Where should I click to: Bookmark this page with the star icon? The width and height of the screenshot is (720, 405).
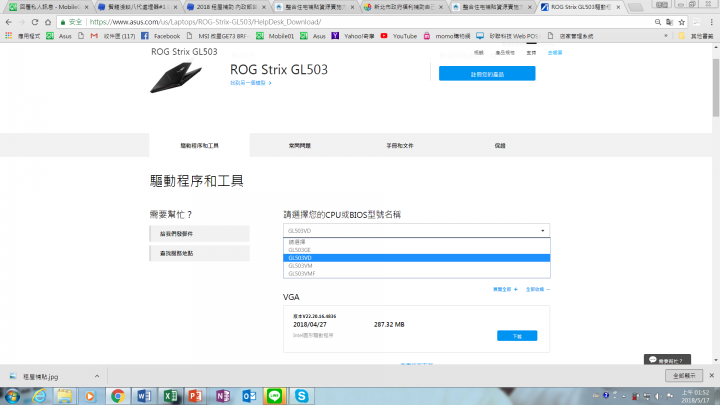[x=682, y=22]
